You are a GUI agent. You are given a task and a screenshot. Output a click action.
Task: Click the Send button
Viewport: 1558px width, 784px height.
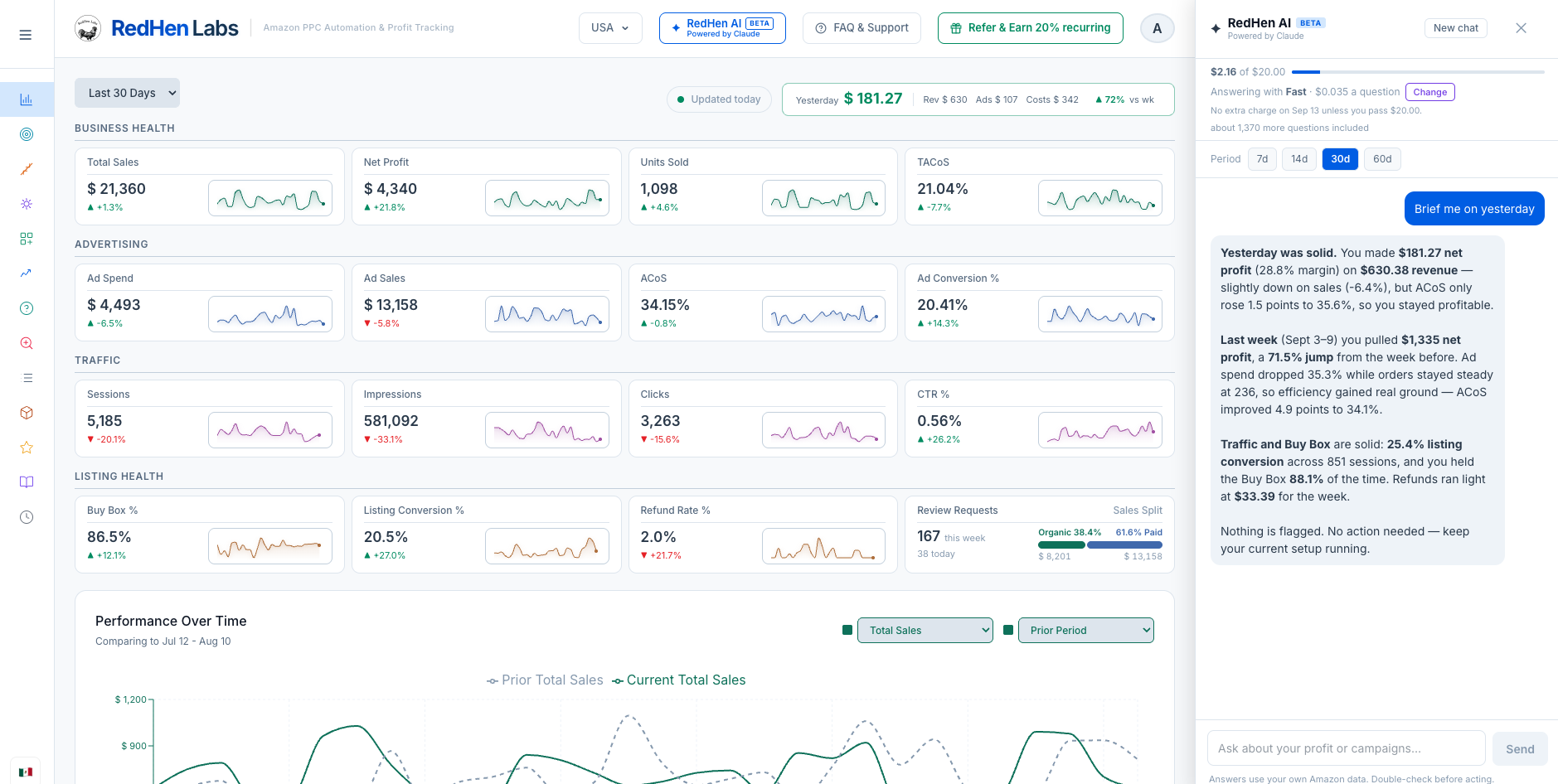[x=1520, y=749]
